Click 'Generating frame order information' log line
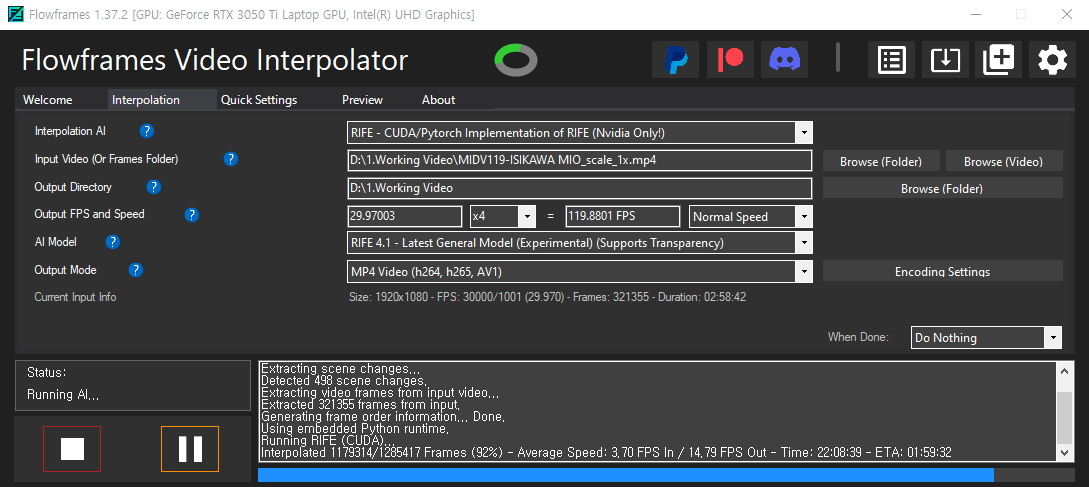This screenshot has height=487, width=1089. tap(383, 417)
